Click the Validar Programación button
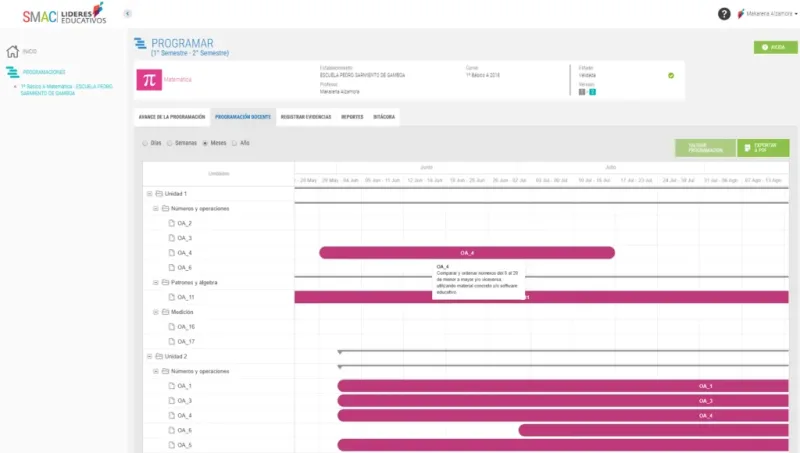This screenshot has width=800, height=453. point(706,148)
